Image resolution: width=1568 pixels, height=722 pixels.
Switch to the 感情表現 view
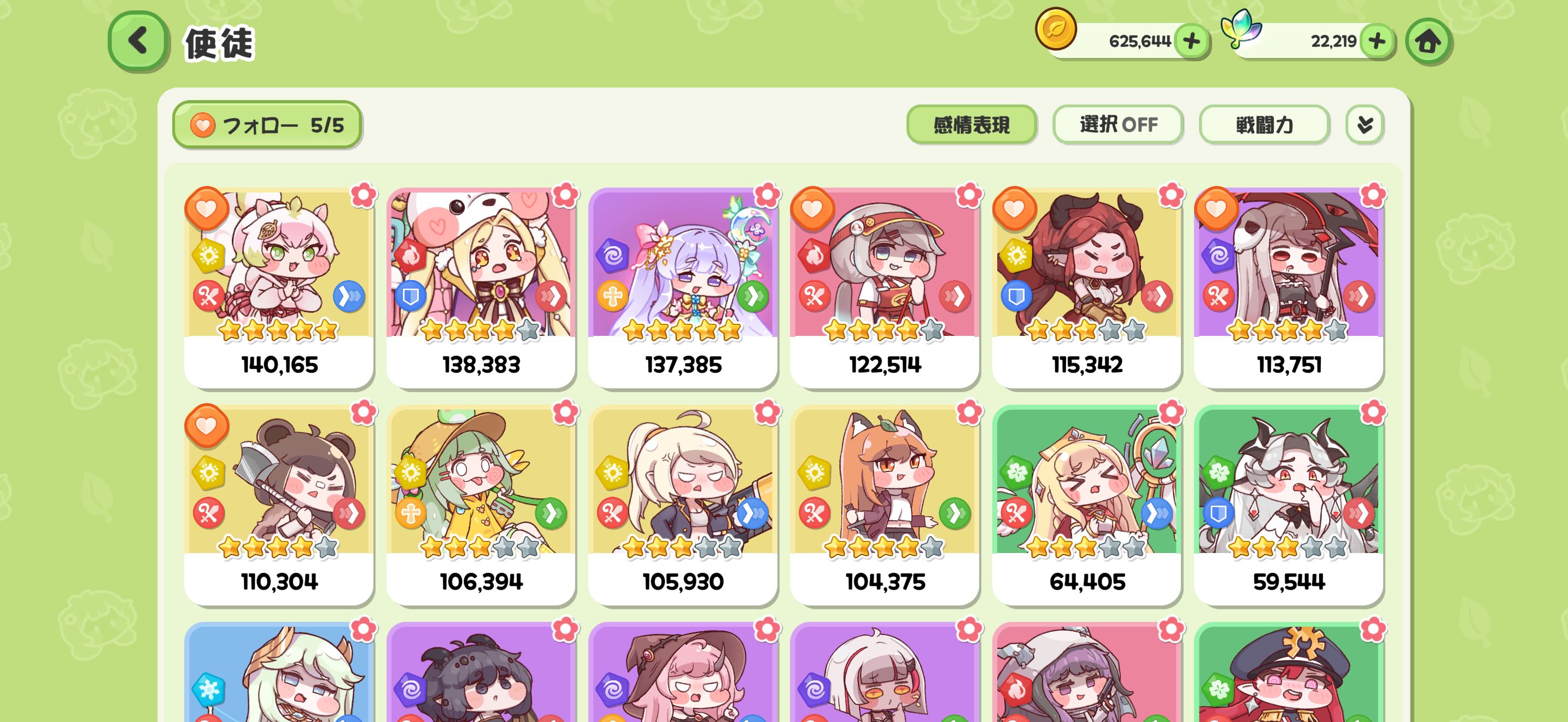(972, 125)
